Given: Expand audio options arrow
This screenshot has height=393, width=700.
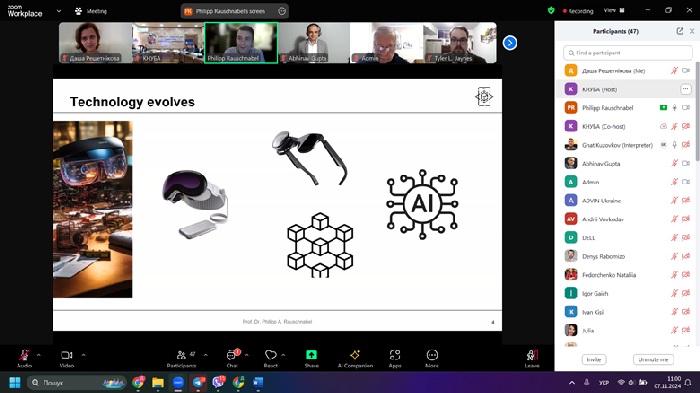Looking at the screenshot, I should (x=38, y=355).
